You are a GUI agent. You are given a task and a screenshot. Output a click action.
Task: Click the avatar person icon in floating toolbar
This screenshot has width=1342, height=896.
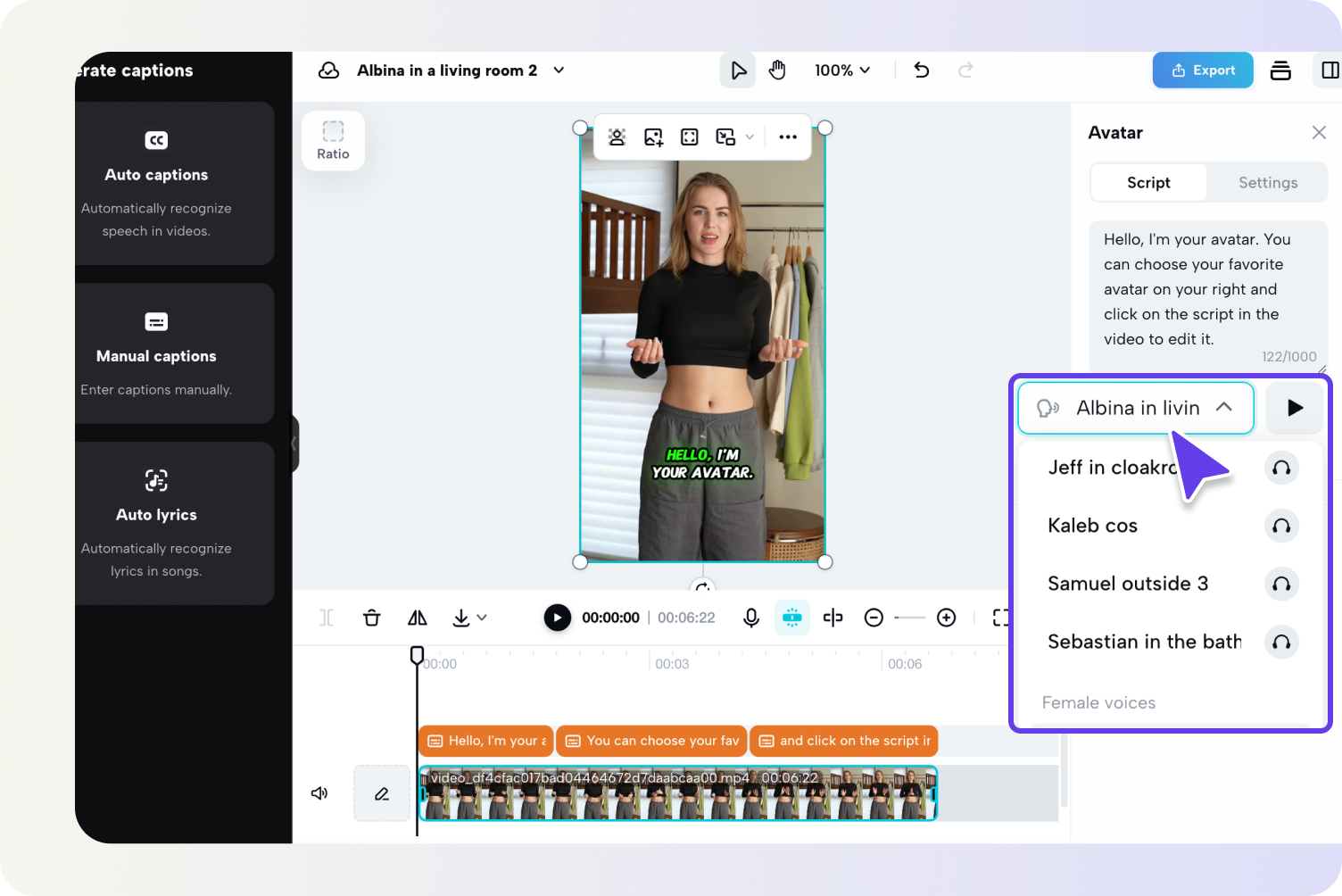pyautogui.click(x=617, y=137)
